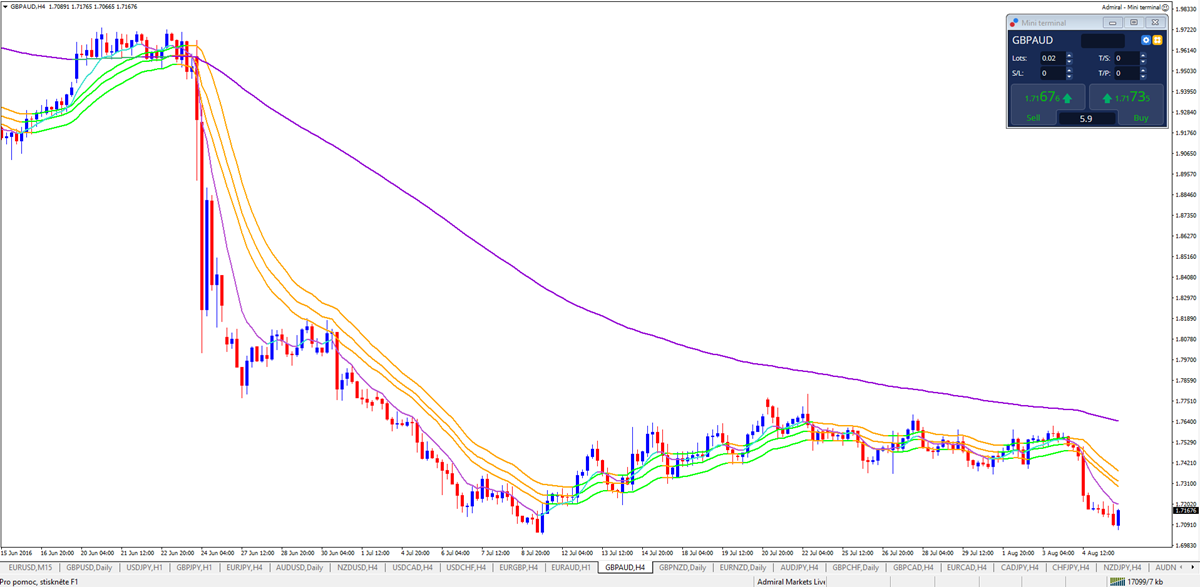Click the 5.9 spread value
This screenshot has height=587, width=1200.
point(1087,118)
